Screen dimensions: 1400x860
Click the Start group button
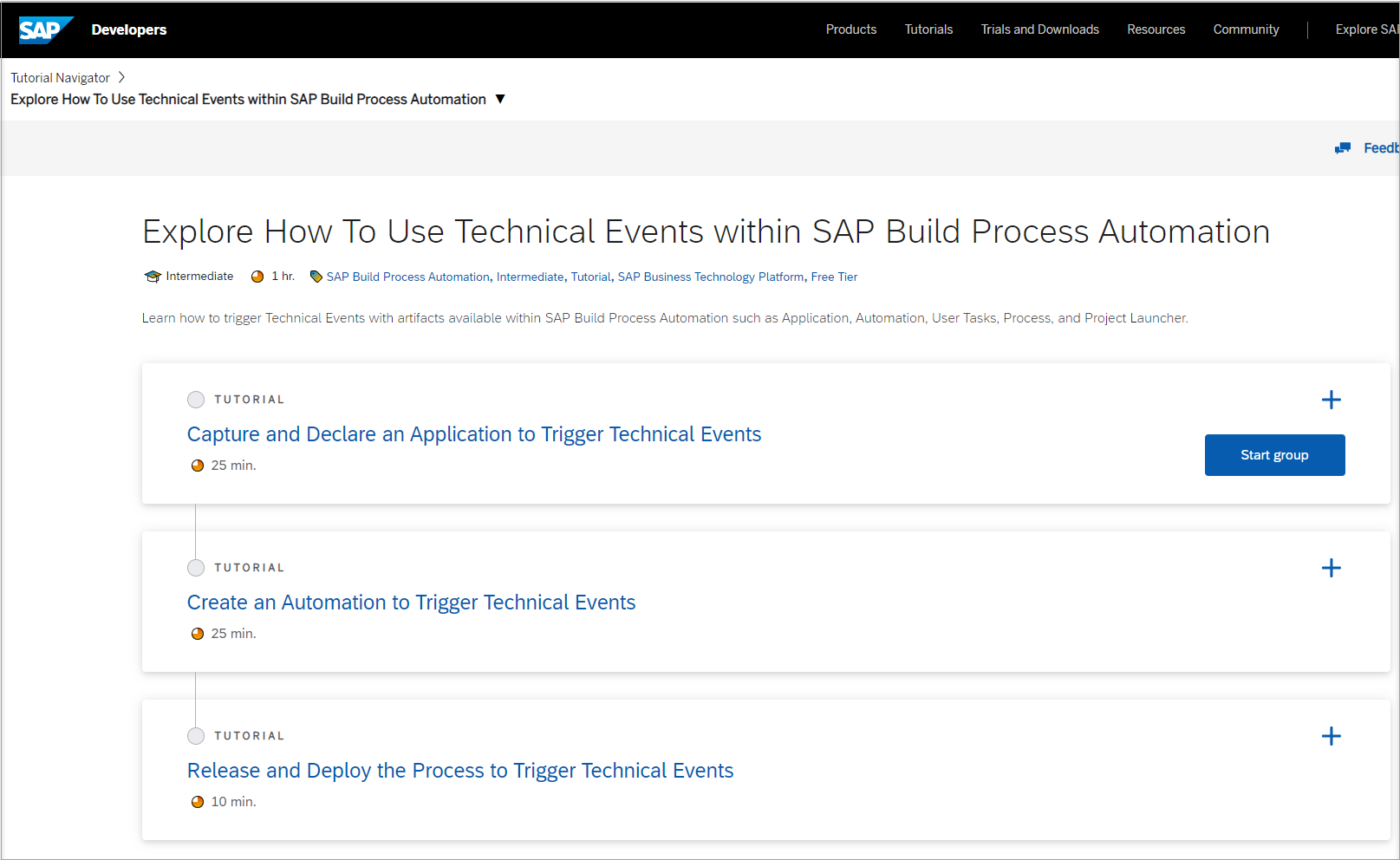[x=1274, y=455]
